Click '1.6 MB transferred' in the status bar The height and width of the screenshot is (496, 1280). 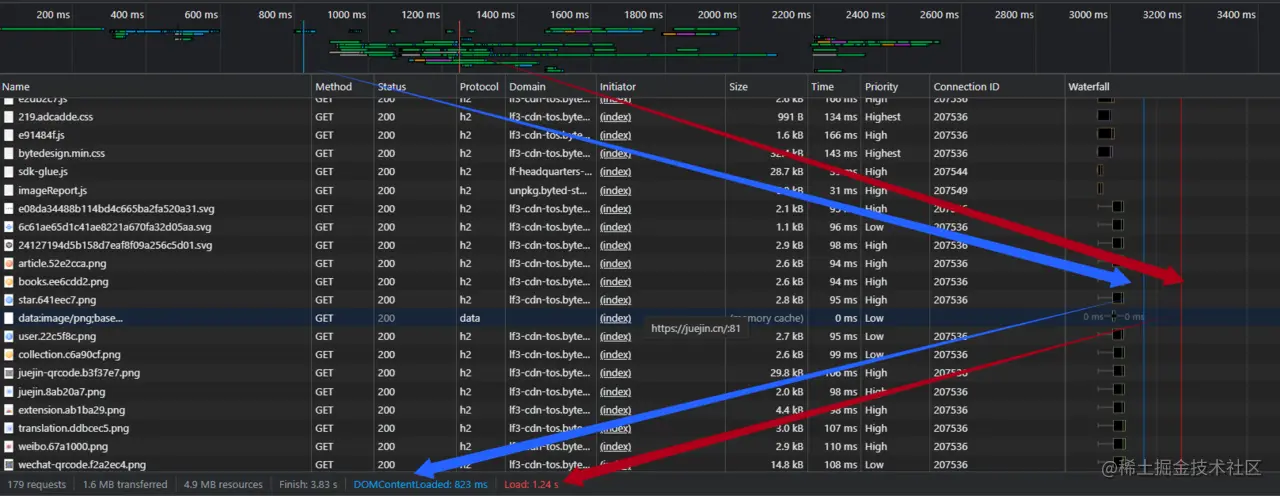click(125, 485)
